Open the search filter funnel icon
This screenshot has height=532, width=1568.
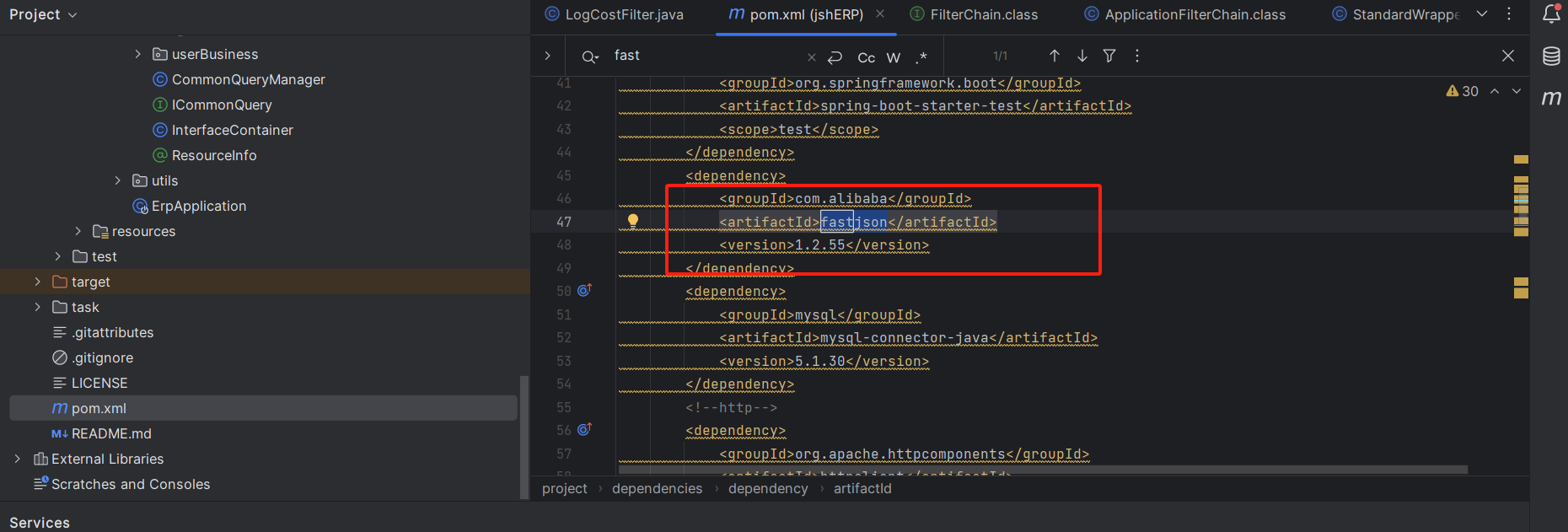click(1109, 56)
